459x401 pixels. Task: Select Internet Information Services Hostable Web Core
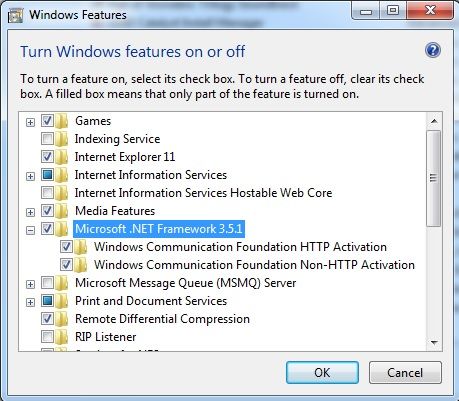(203, 193)
